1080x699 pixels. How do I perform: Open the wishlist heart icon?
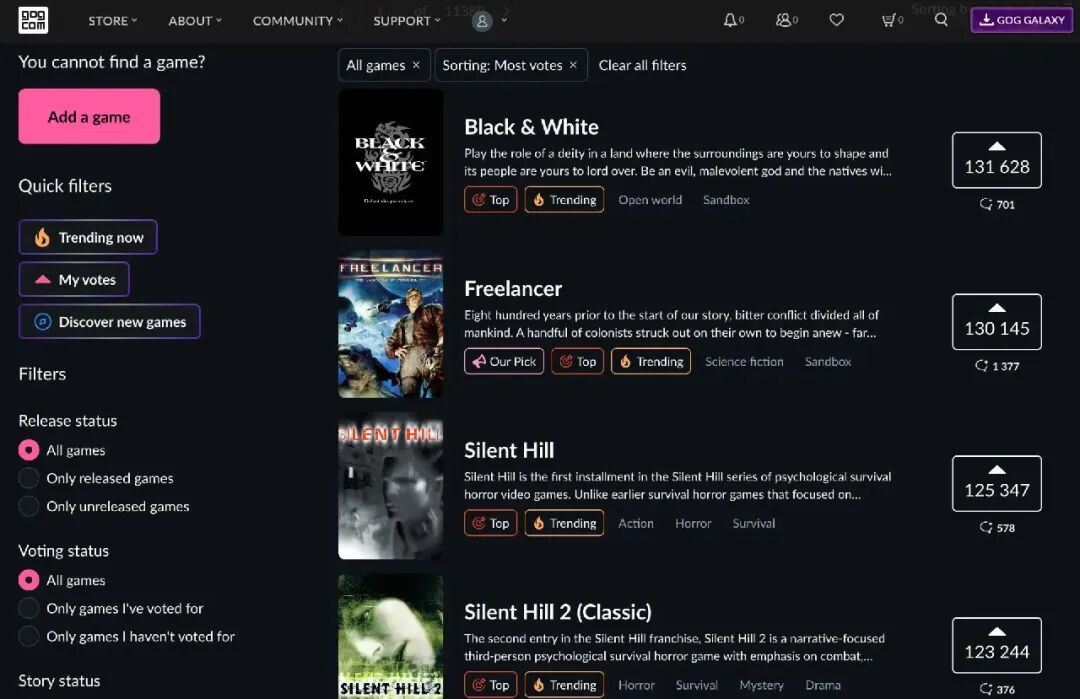click(x=836, y=20)
